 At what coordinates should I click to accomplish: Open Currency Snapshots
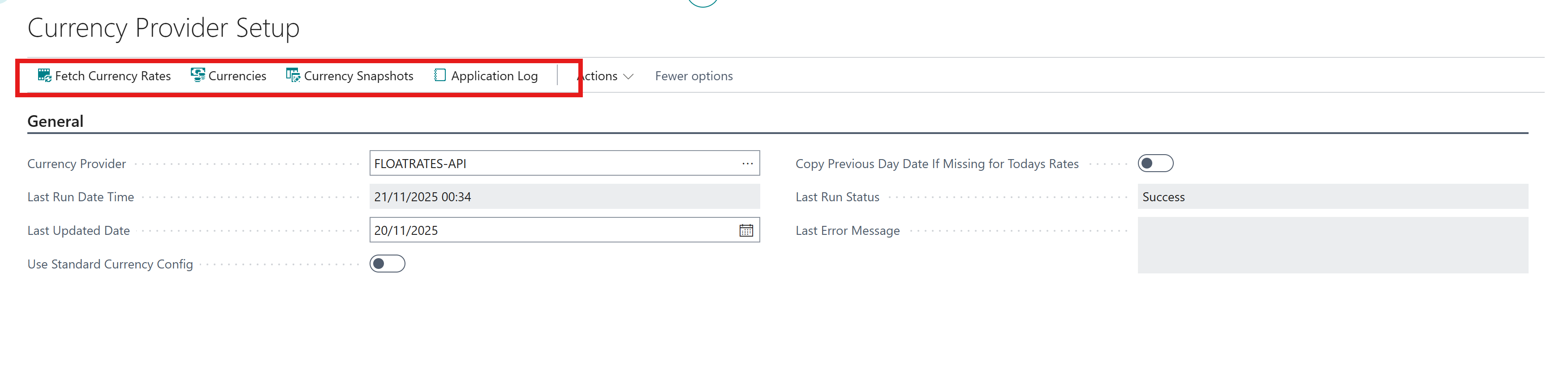tap(358, 75)
